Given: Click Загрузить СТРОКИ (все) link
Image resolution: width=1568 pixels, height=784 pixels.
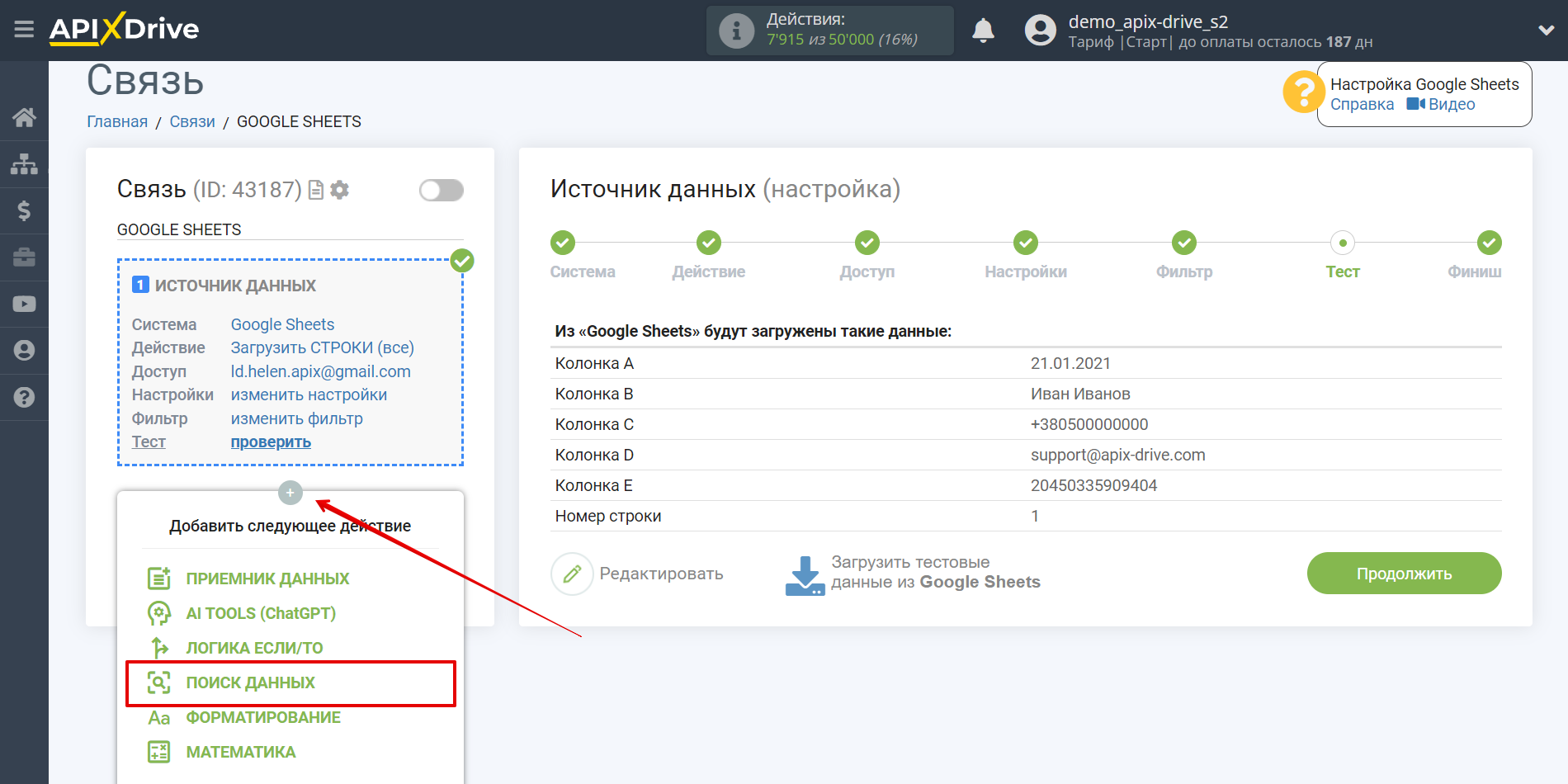Looking at the screenshot, I should click(322, 347).
